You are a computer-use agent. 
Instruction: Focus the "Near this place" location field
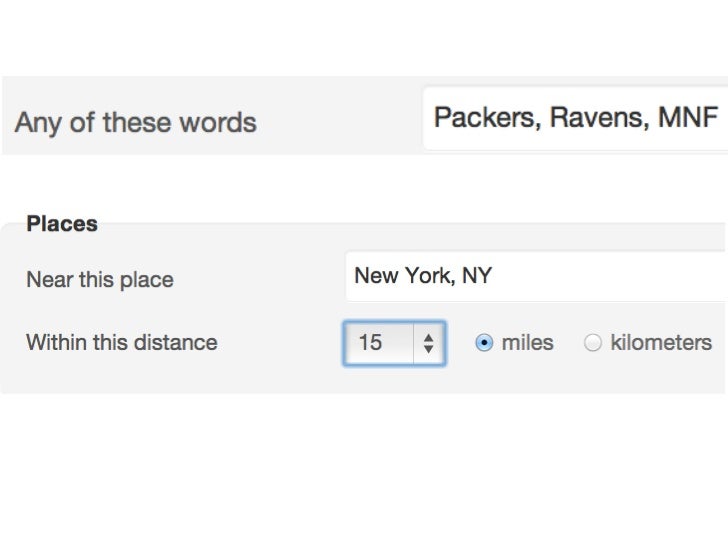pyautogui.click(x=537, y=276)
